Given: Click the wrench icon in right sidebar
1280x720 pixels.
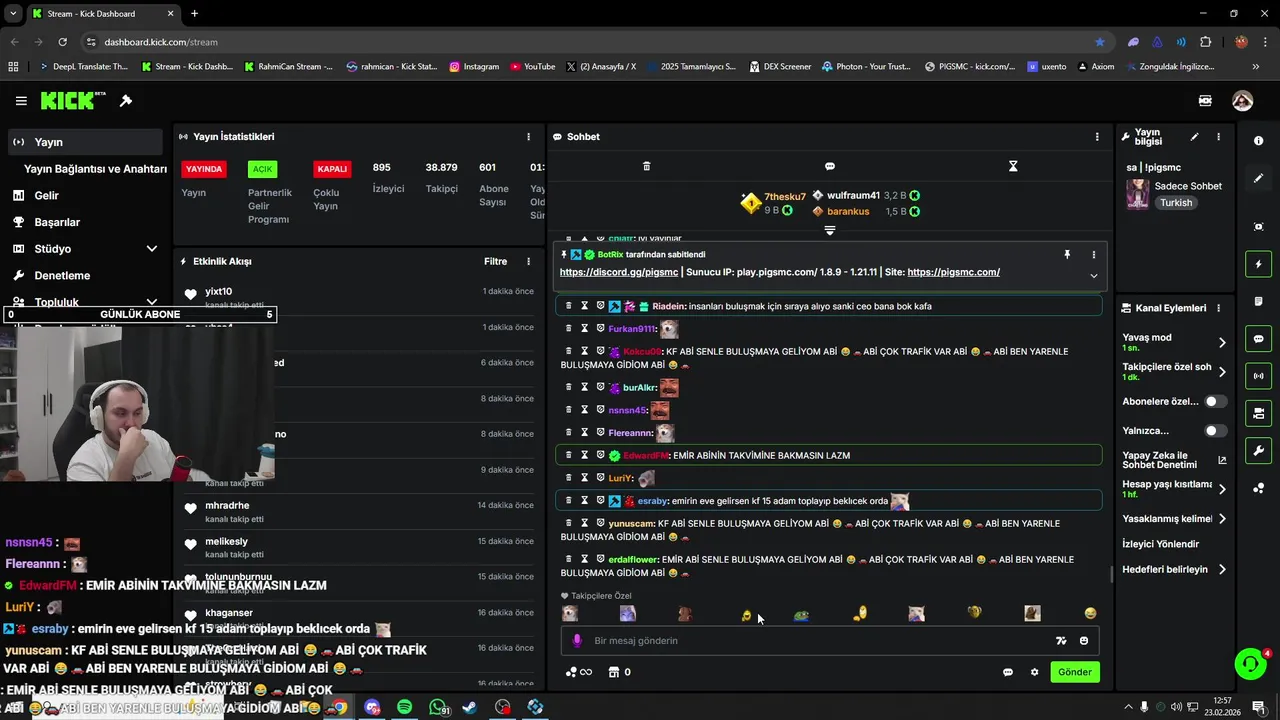Looking at the screenshot, I should tap(1258, 451).
